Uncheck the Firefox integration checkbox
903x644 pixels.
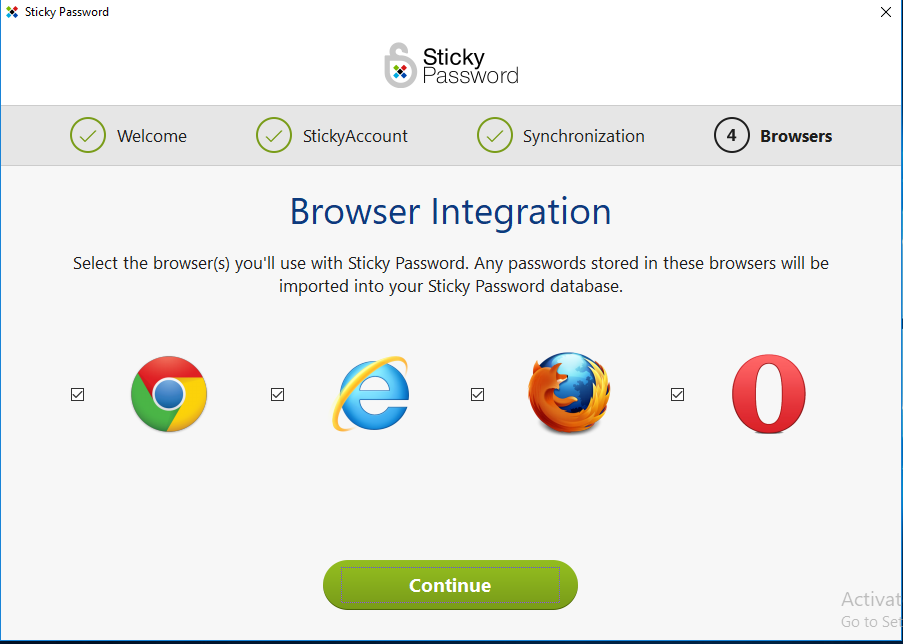pos(477,395)
